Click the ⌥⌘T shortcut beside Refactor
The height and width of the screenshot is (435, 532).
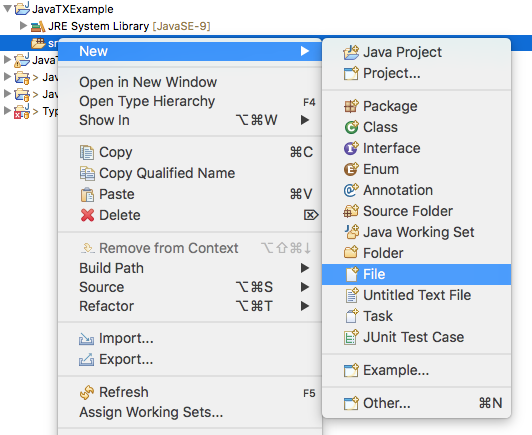254,306
